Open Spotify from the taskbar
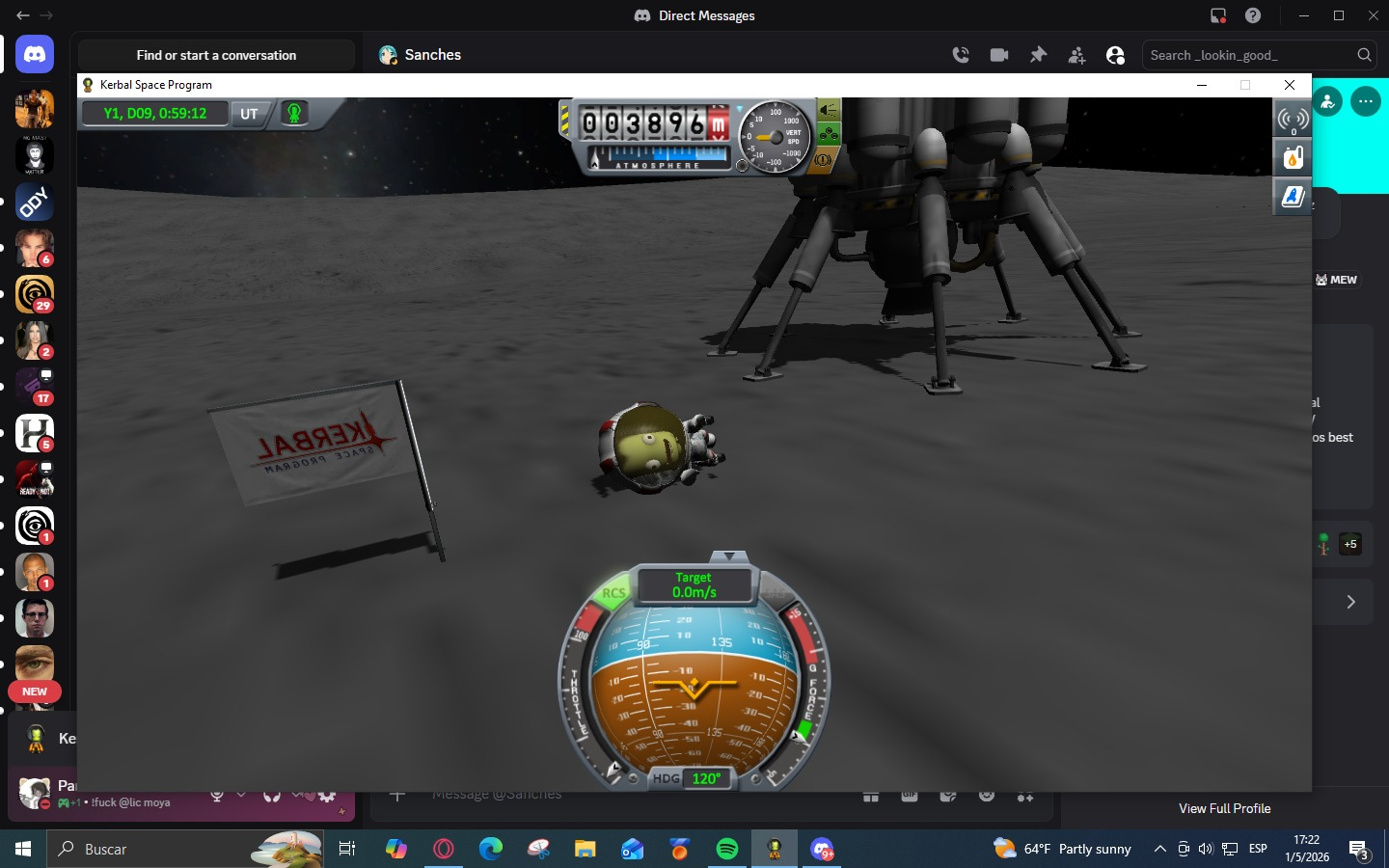 tap(727, 849)
